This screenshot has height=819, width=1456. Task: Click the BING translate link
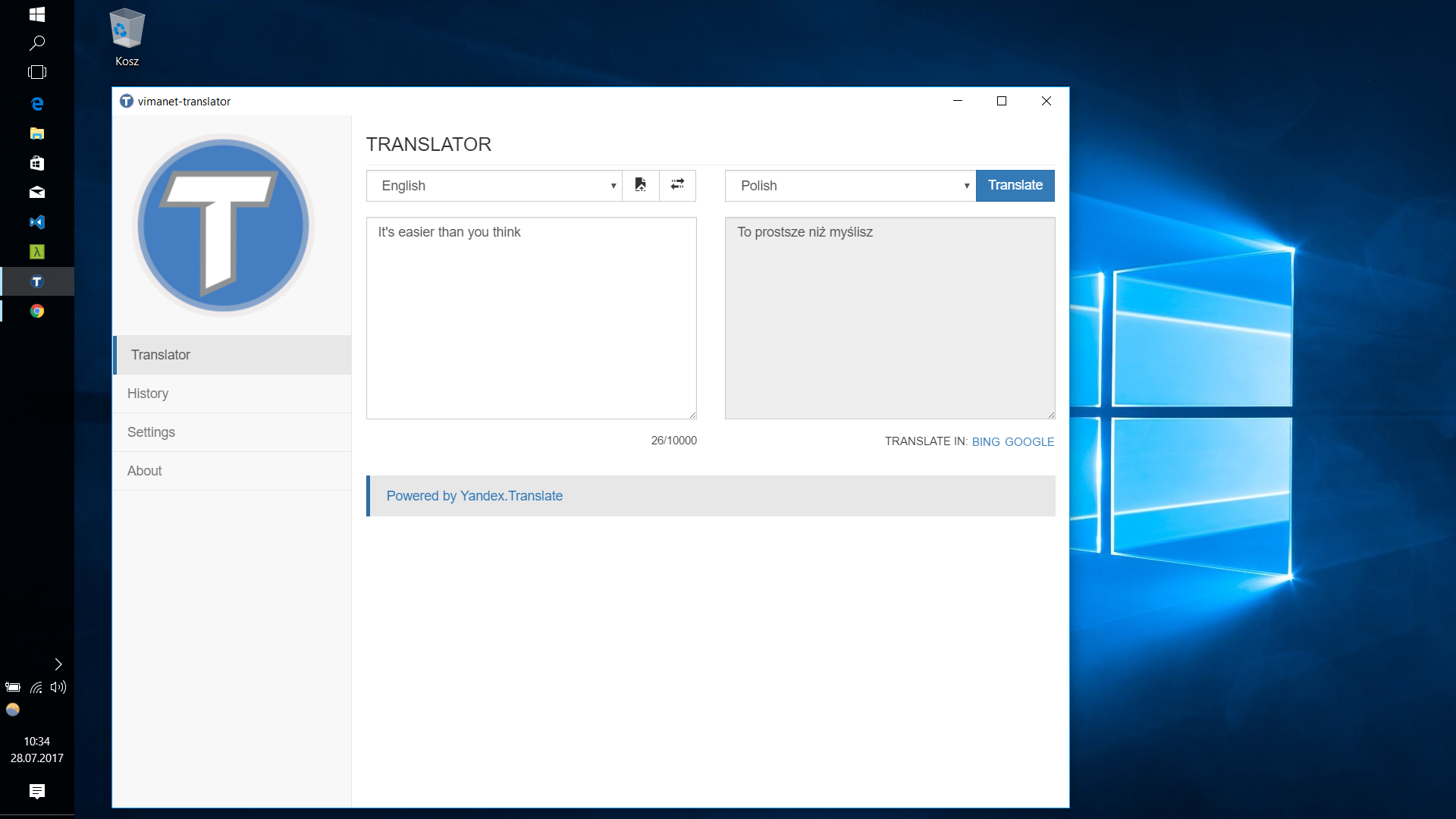(985, 441)
